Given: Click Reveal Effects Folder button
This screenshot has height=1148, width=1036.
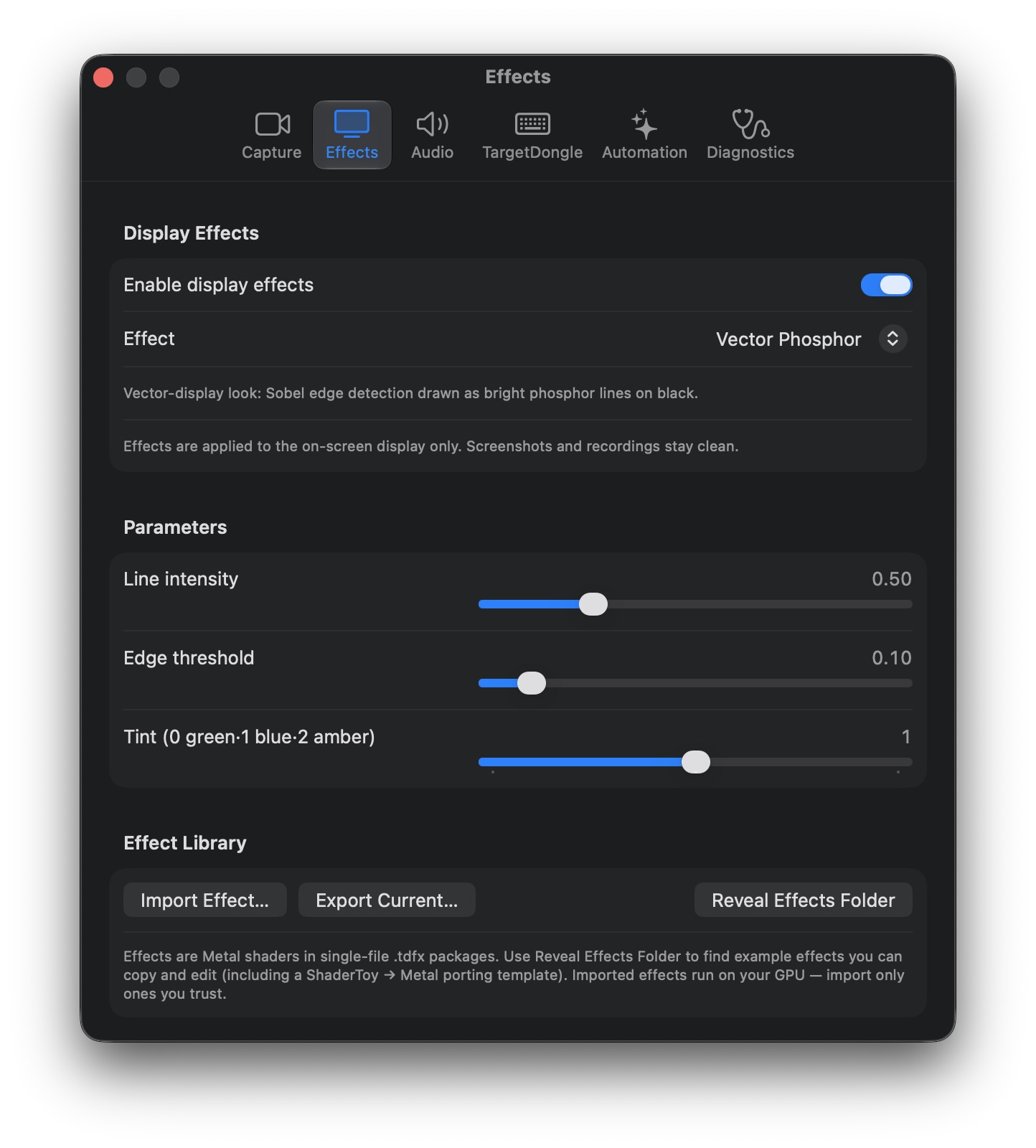Looking at the screenshot, I should coord(803,900).
